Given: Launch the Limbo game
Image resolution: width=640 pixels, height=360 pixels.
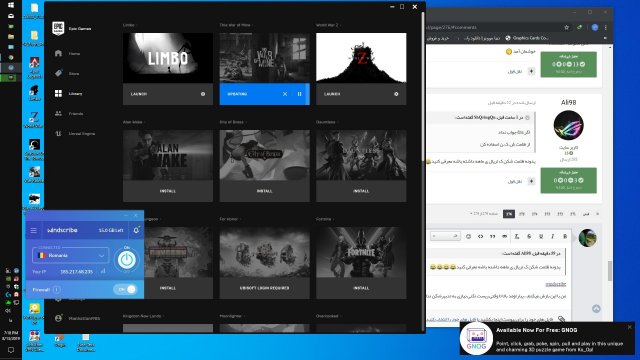Looking at the screenshot, I should pos(139,94).
